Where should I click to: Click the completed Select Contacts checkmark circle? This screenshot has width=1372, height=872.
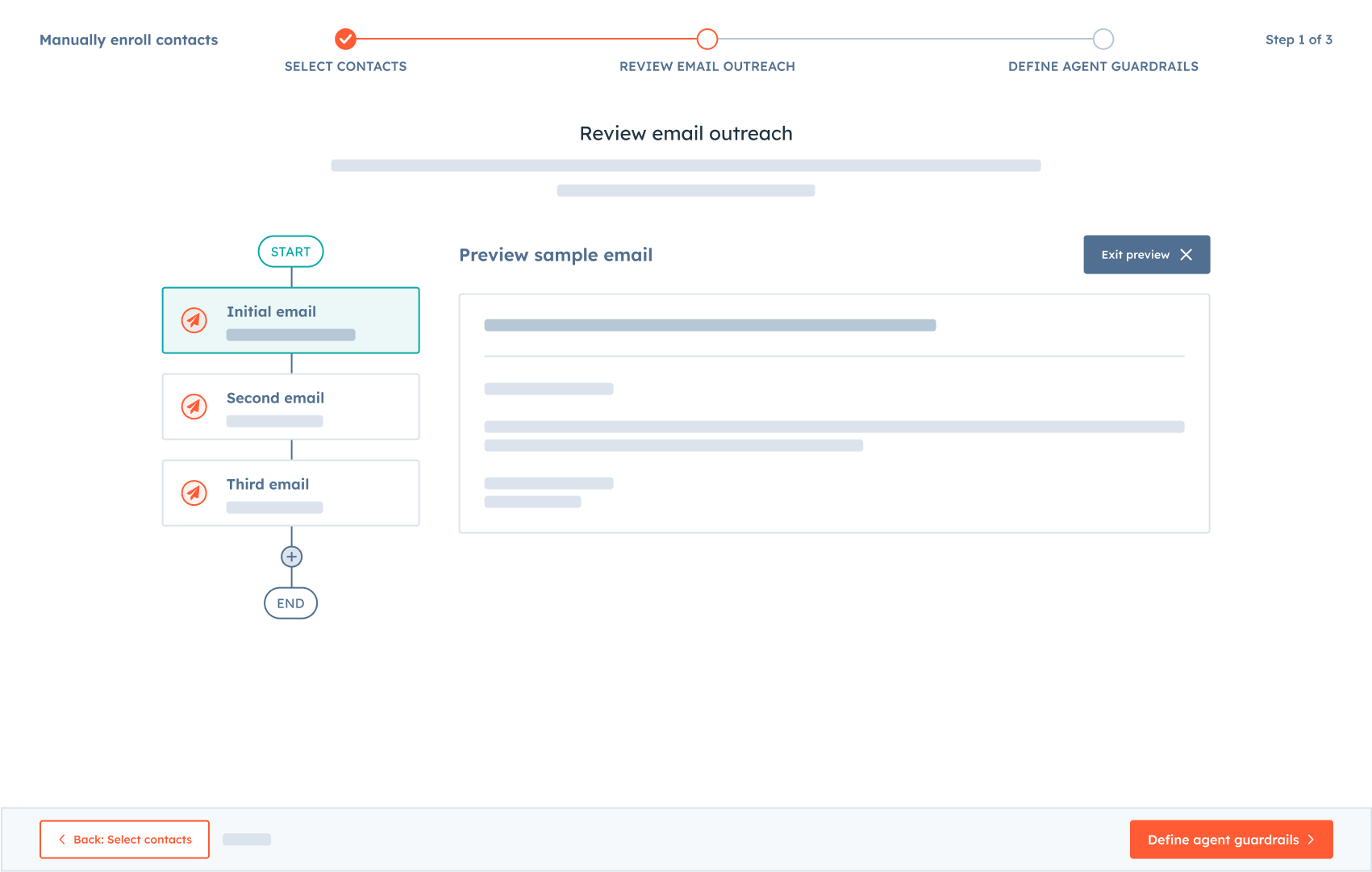point(345,39)
